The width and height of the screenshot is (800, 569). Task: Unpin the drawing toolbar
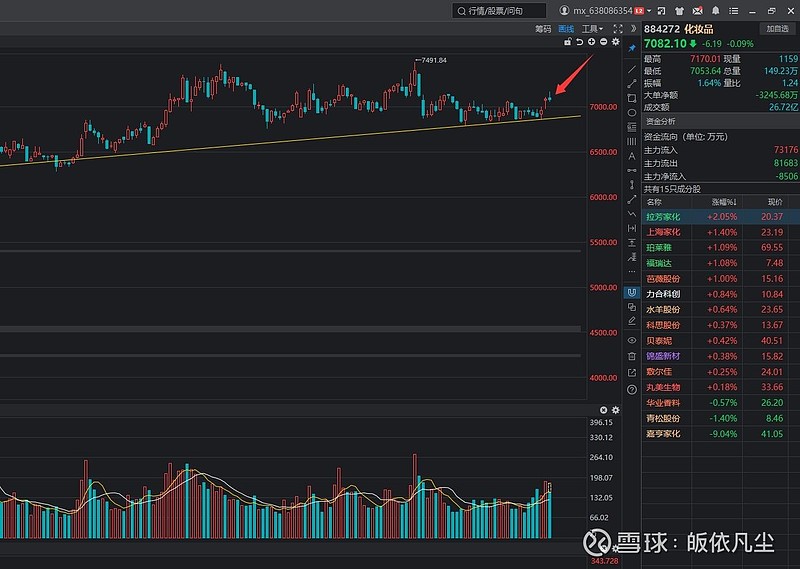631,48
